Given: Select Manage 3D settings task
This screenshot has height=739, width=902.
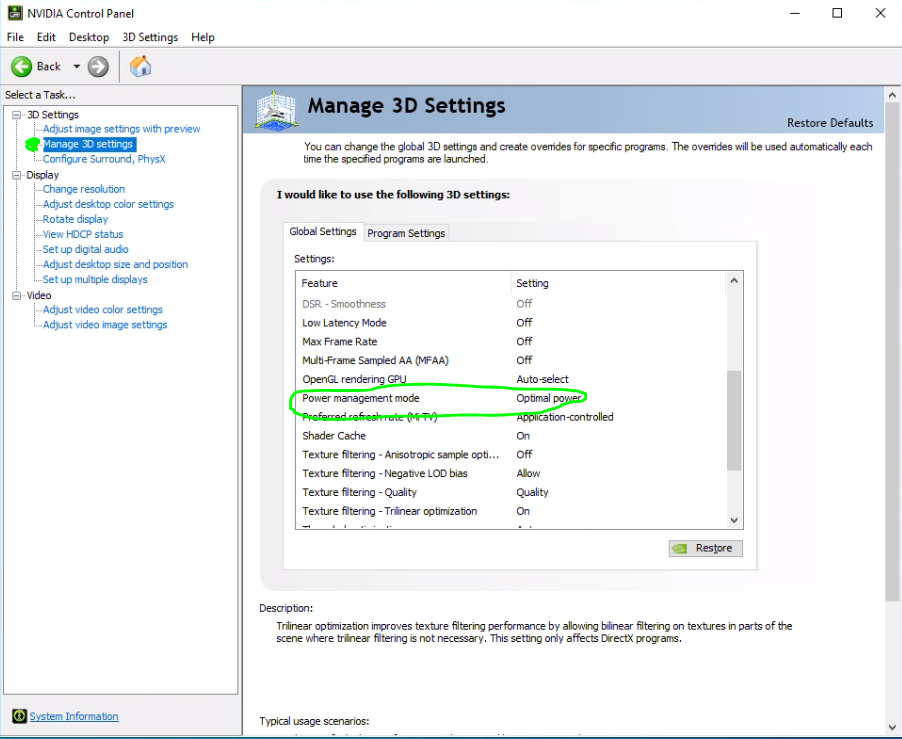Looking at the screenshot, I should click(89, 144).
